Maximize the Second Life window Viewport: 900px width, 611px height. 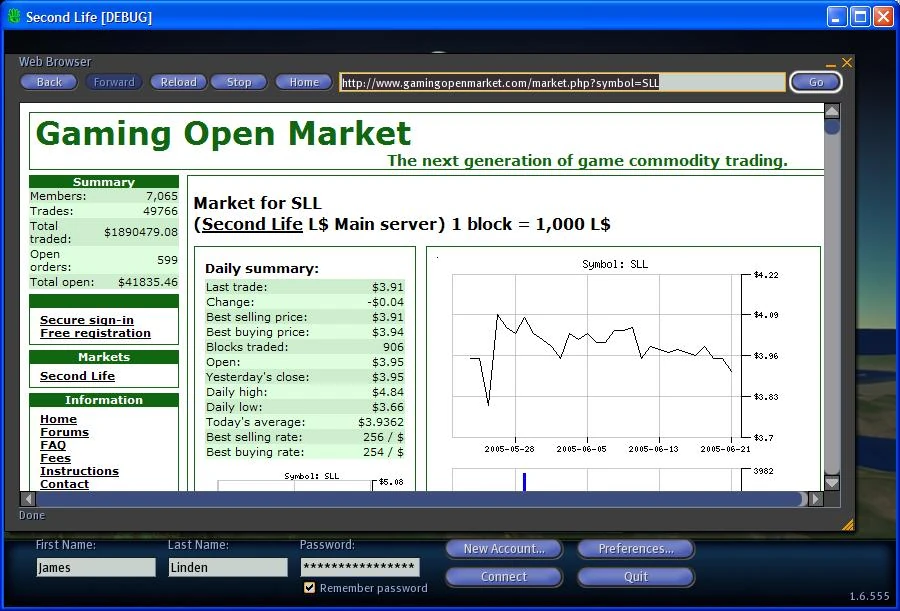coord(860,16)
